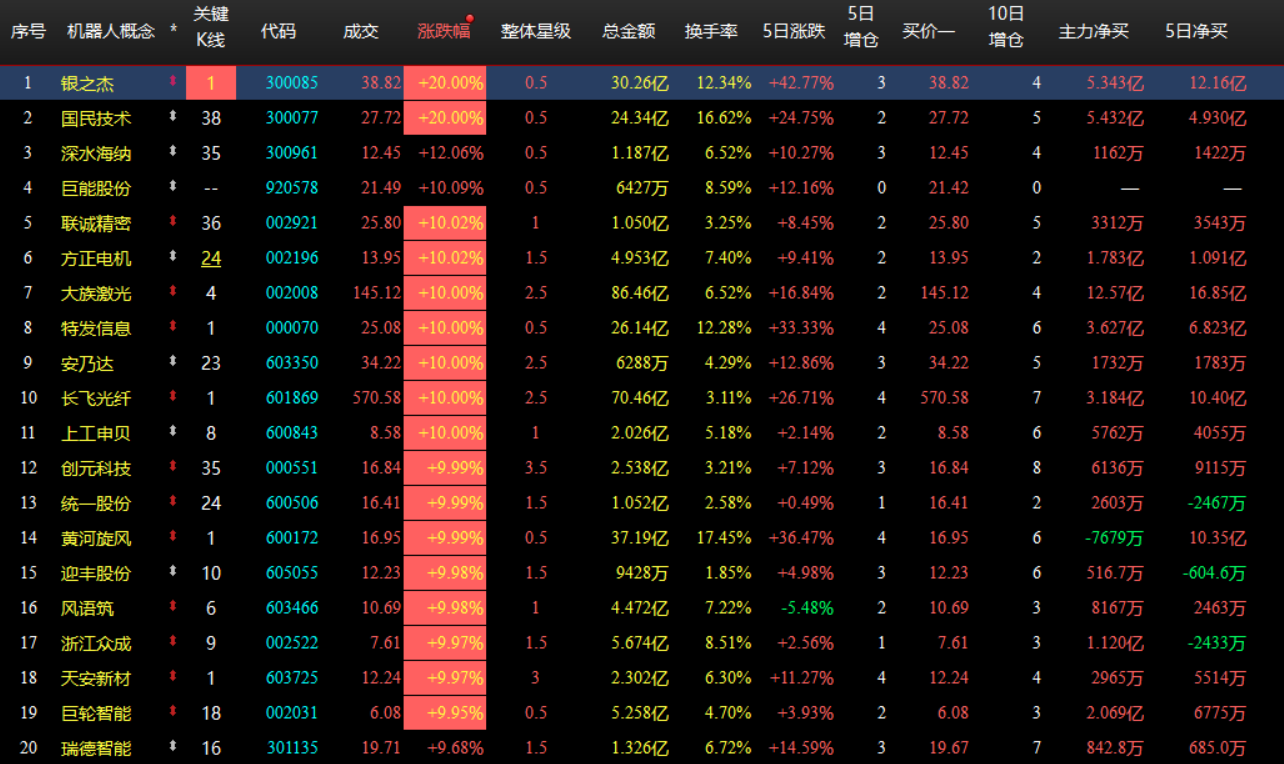Click the -5.48% value in 风语筑 row
This screenshot has width=1284, height=764.
tap(809, 608)
